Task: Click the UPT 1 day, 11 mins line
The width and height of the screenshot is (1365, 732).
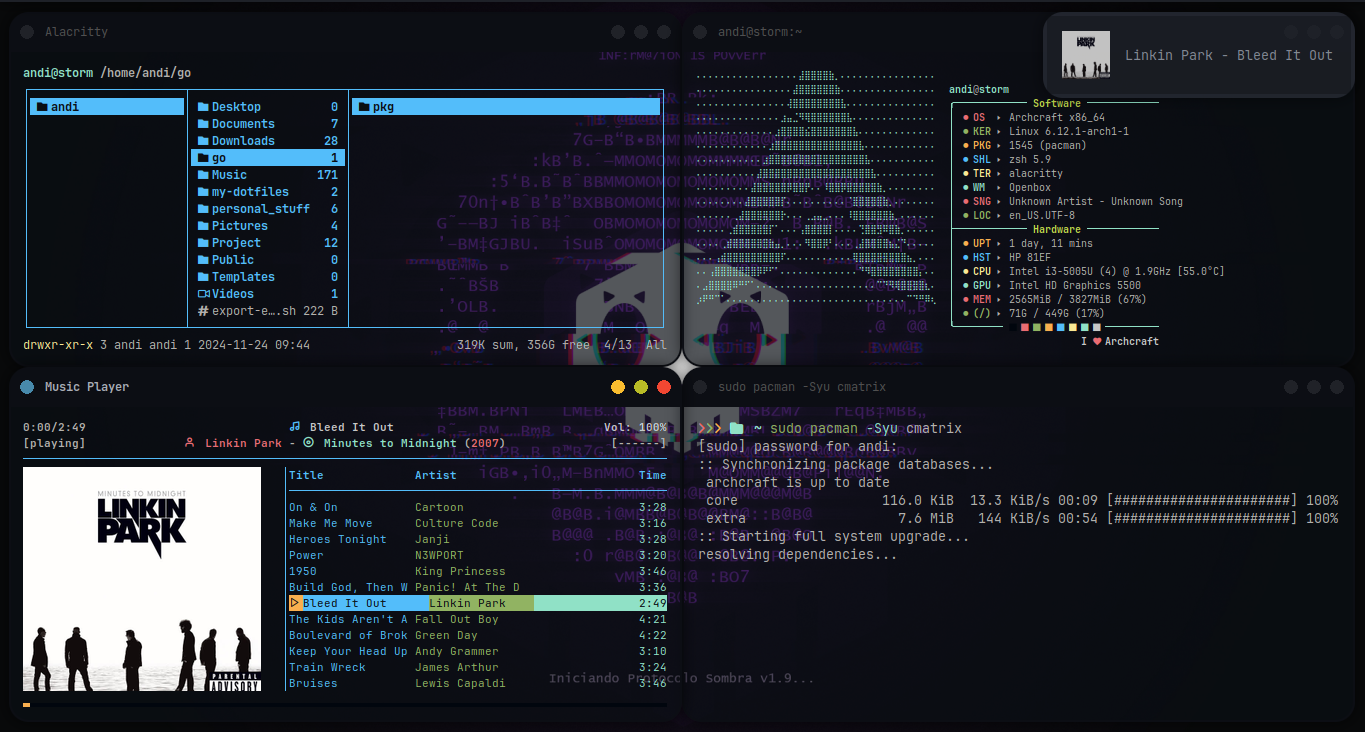Action: pos(1027,244)
